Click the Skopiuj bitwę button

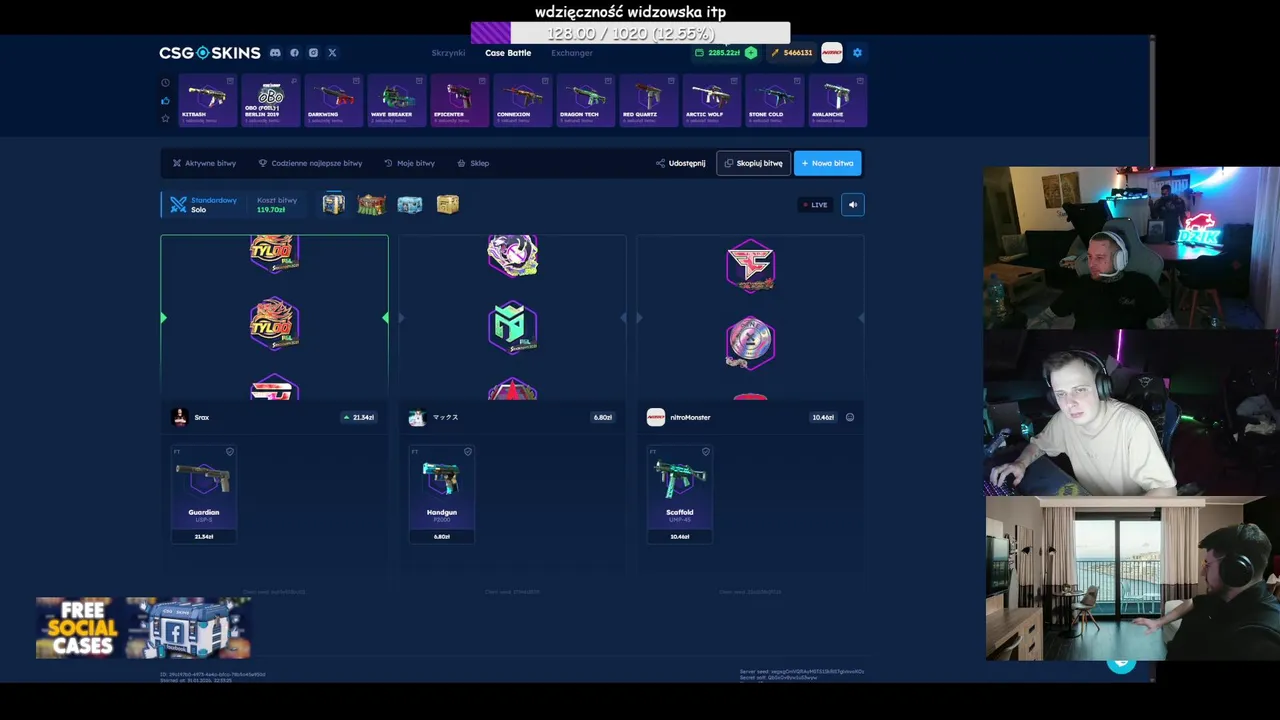754,163
